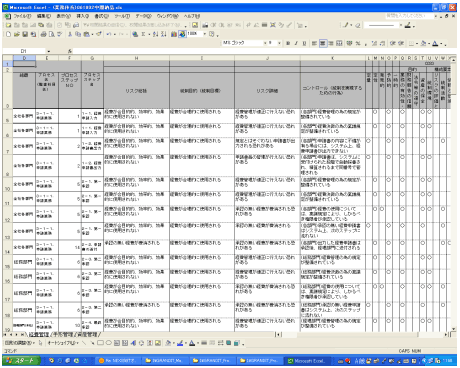The height and width of the screenshot is (368, 460).
Task: Click the Print icon in the toolbar
Action: tap(43, 34)
